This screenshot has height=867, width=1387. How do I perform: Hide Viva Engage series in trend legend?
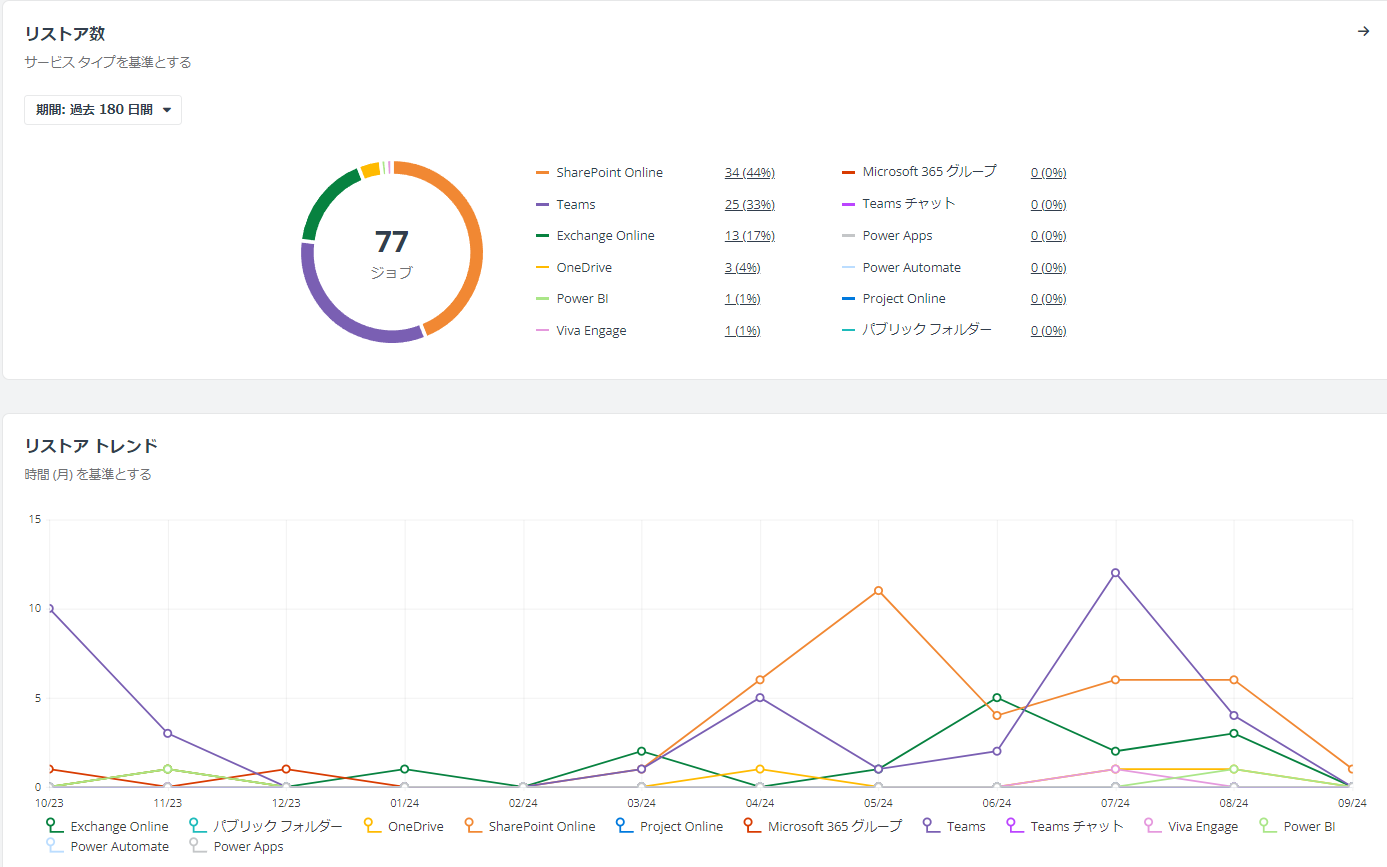1190,826
